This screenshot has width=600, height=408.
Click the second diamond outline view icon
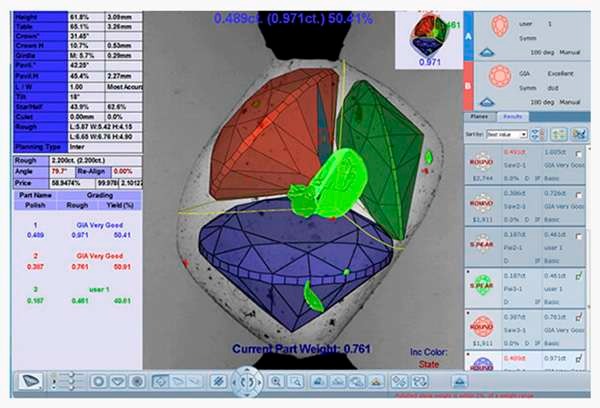pyautogui.click(x=338, y=382)
